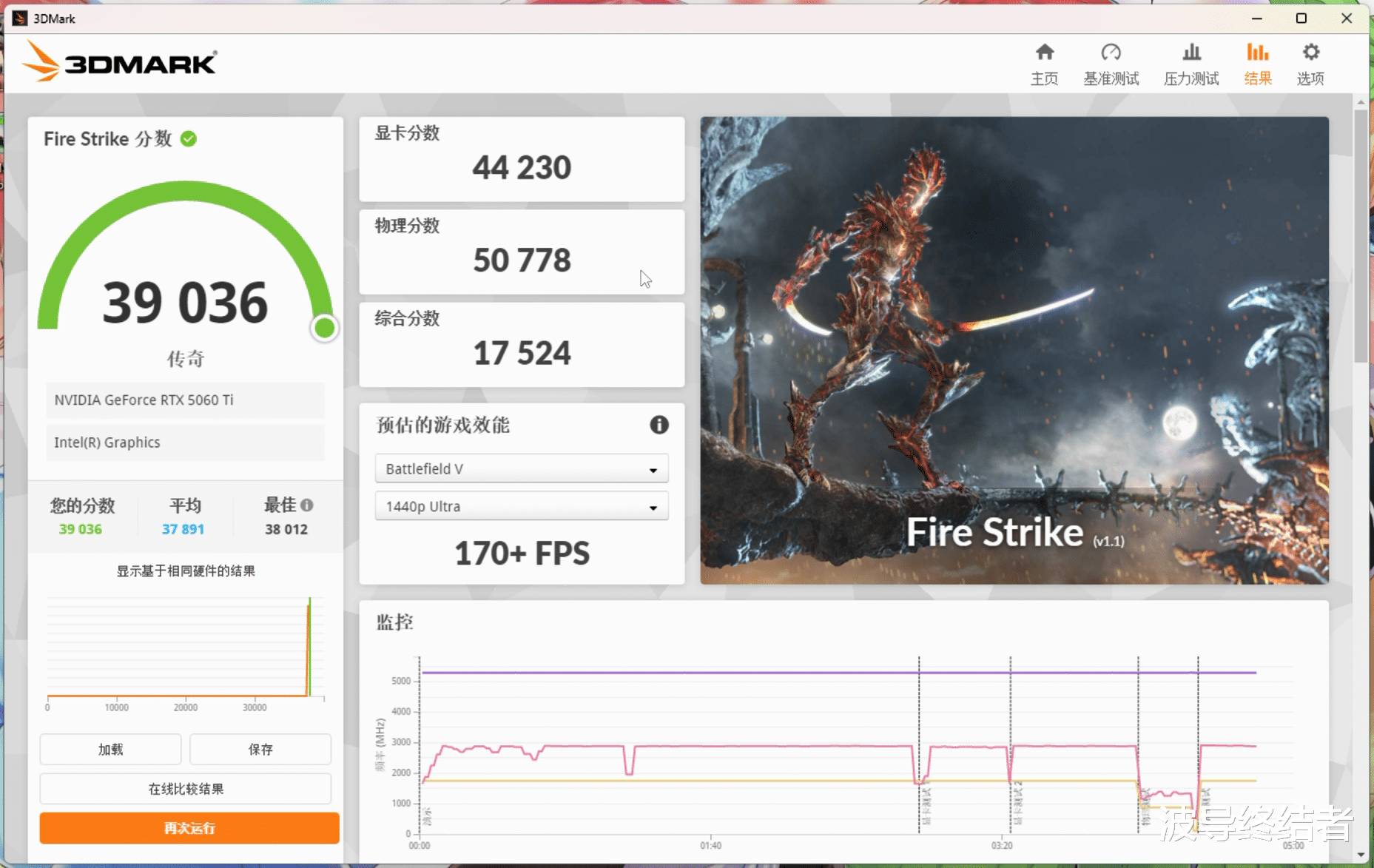Viewport: 1374px width, 868px height.
Task: Click the orange 再次运行 button
Action: point(189,828)
